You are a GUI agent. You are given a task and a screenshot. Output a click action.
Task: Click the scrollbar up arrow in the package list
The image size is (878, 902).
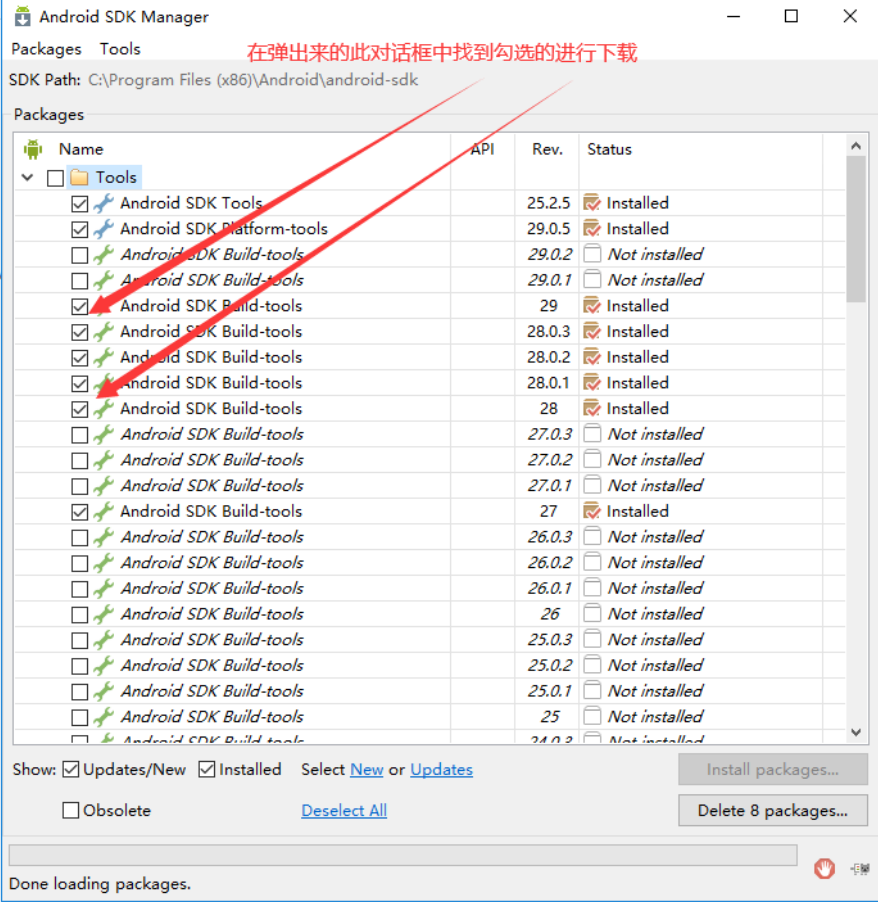pyautogui.click(x=855, y=146)
